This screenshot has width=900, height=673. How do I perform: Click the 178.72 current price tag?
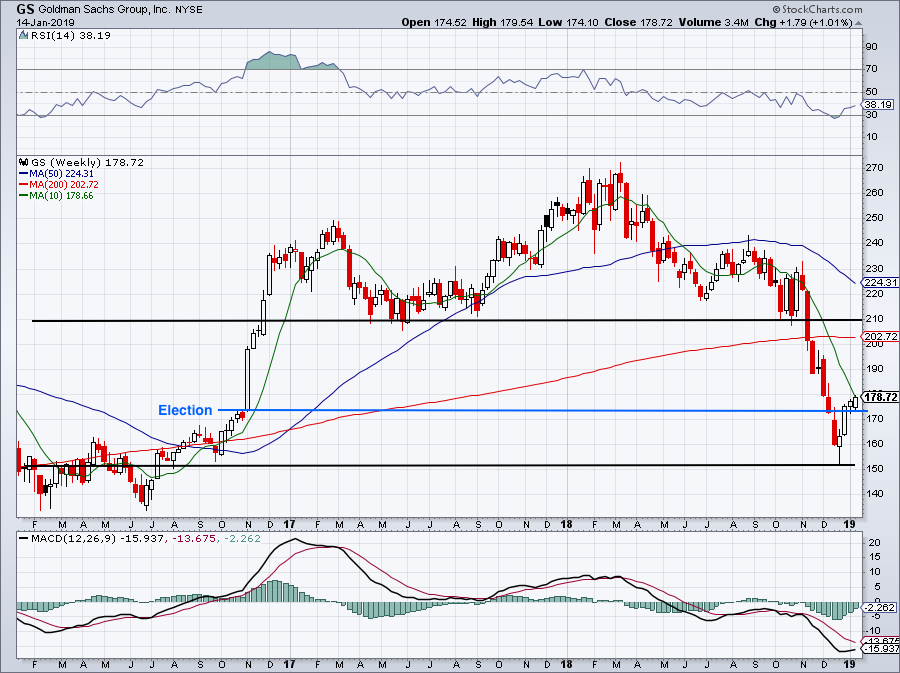click(878, 397)
